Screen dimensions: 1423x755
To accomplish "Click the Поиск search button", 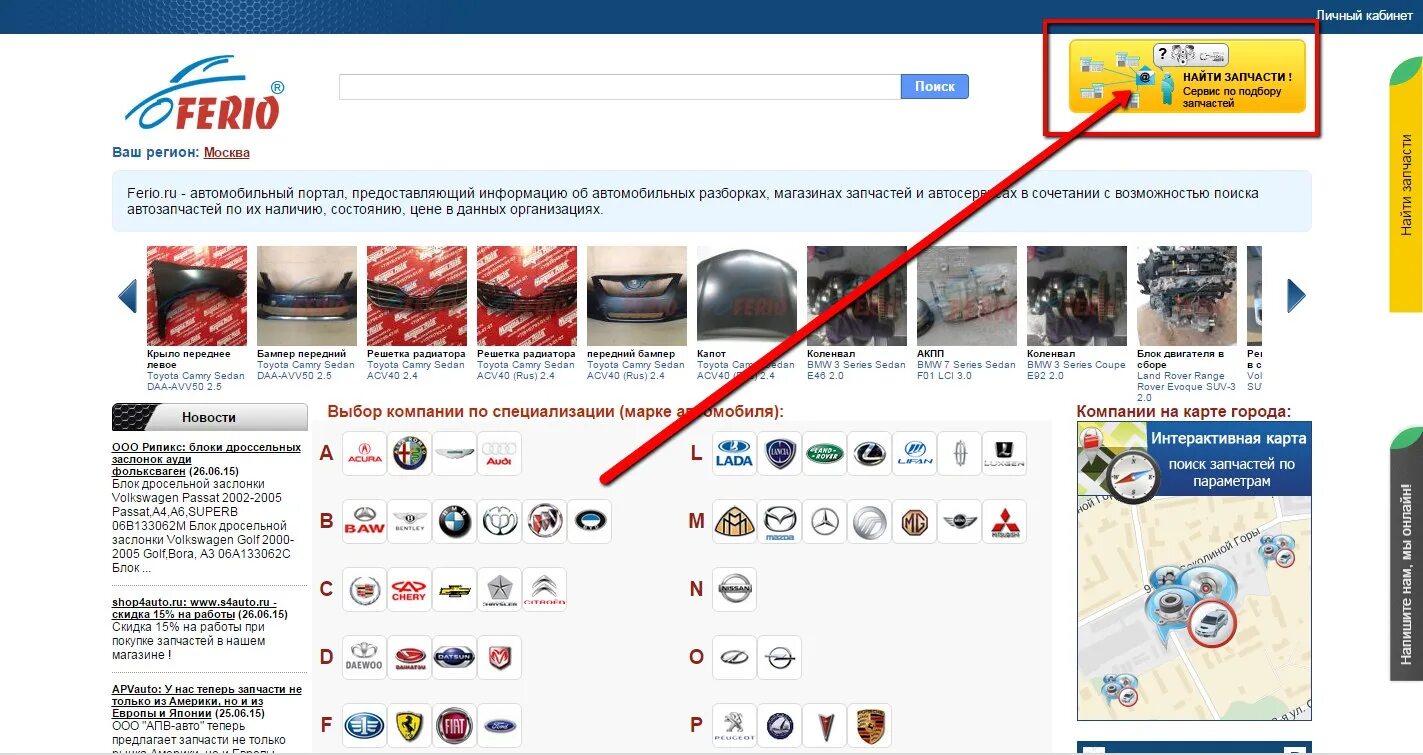I will click(935, 87).
